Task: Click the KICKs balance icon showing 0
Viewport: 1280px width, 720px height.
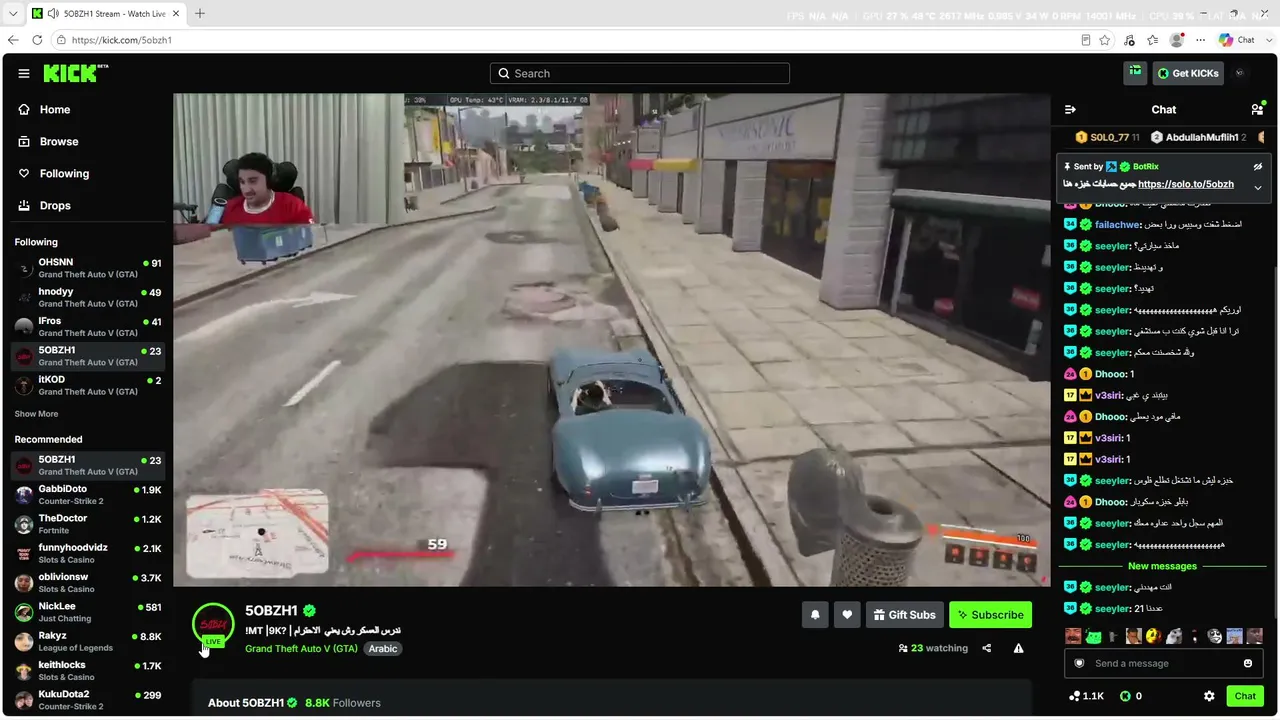Action: (x=1125, y=696)
